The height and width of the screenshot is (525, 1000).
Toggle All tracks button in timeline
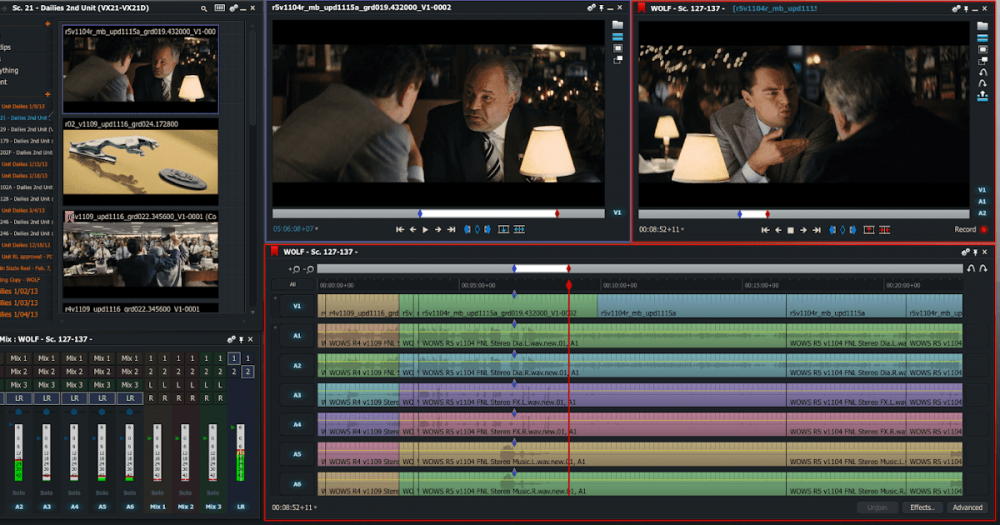[293, 285]
